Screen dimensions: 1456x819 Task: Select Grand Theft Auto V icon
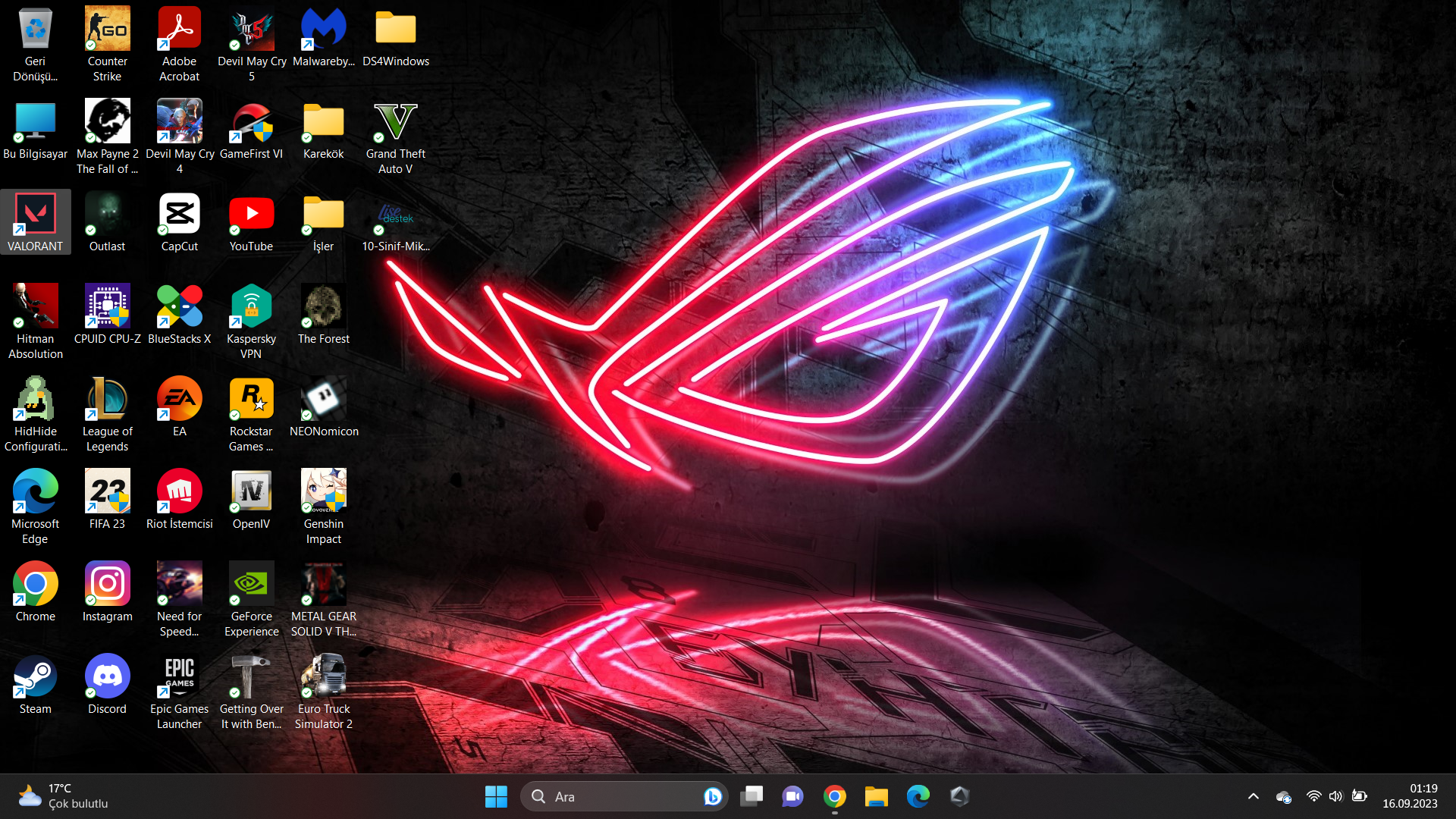click(395, 136)
